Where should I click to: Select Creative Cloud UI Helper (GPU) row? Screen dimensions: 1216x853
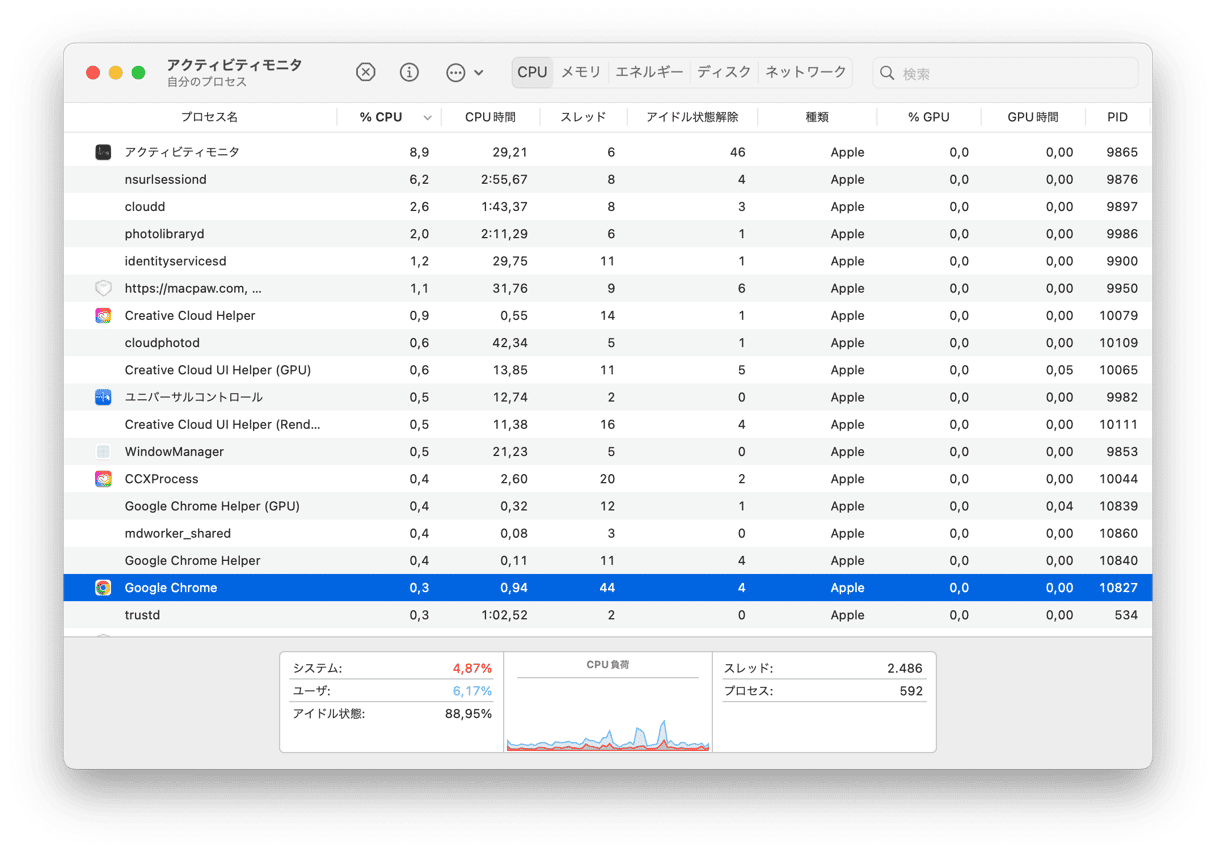pyautogui.click(x=608, y=370)
